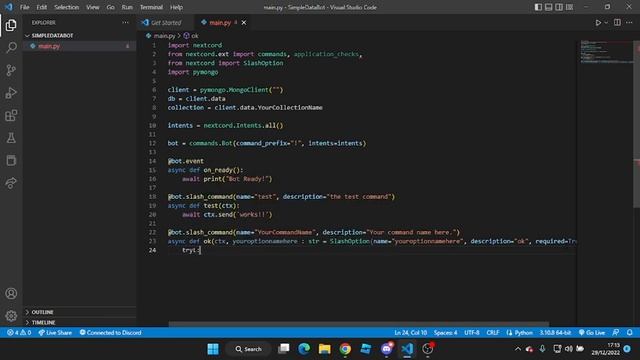Click main.py in the breadcrumb
Screen dimensions: 640x360
pos(164,36)
